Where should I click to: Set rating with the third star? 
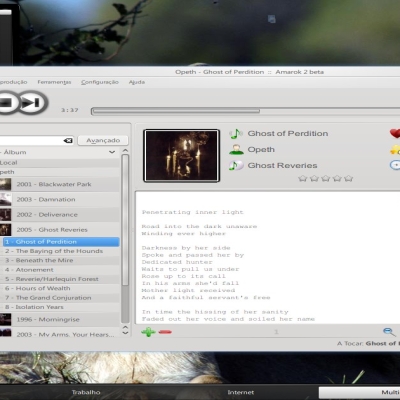tap(326, 178)
